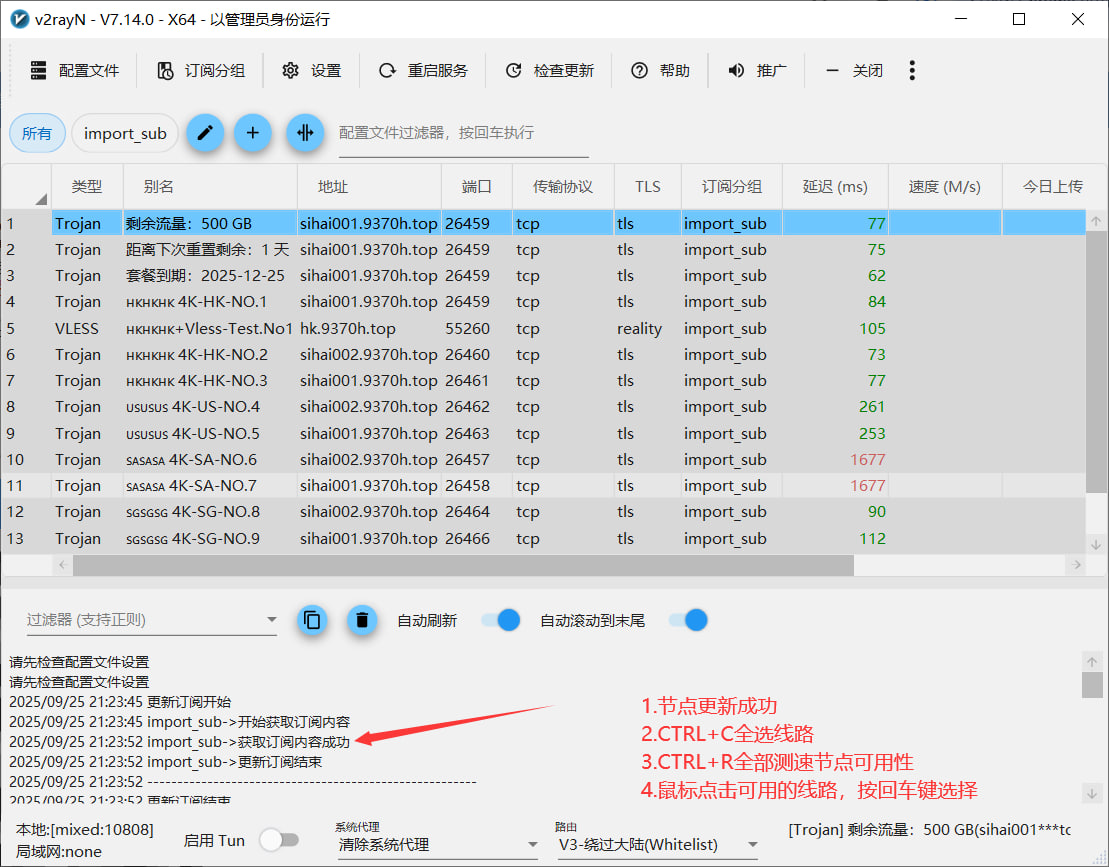Click the pencil edit subscription group icon
This screenshot has height=867, width=1109.
click(x=205, y=133)
